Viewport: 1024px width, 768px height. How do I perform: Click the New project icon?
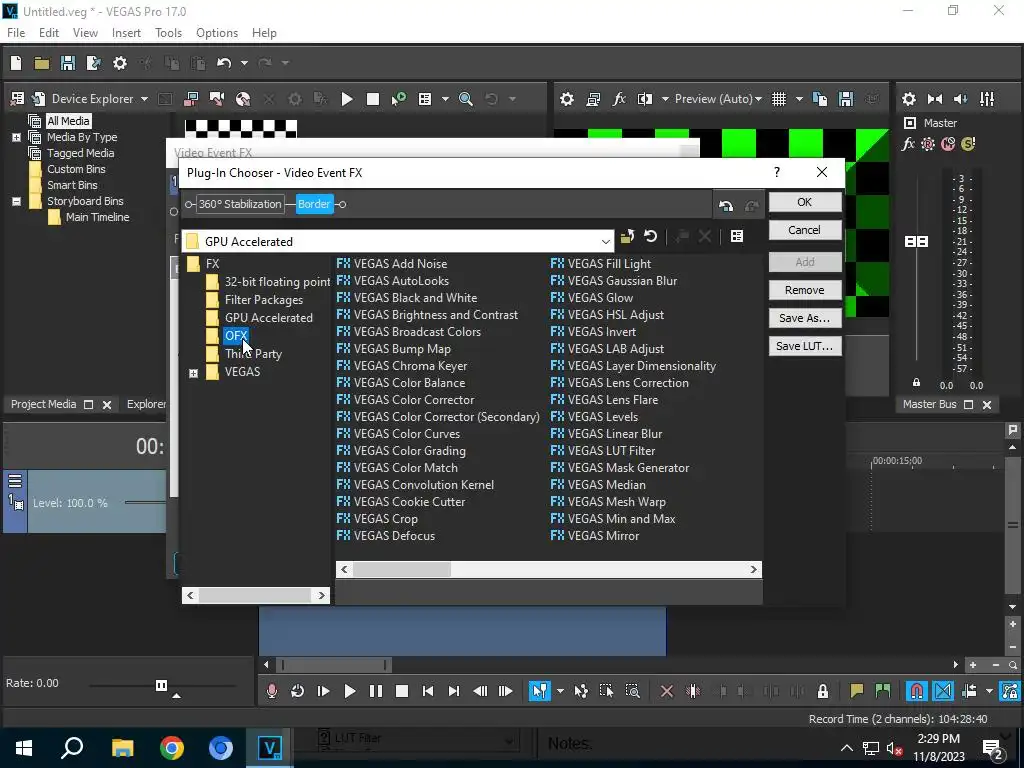point(16,63)
